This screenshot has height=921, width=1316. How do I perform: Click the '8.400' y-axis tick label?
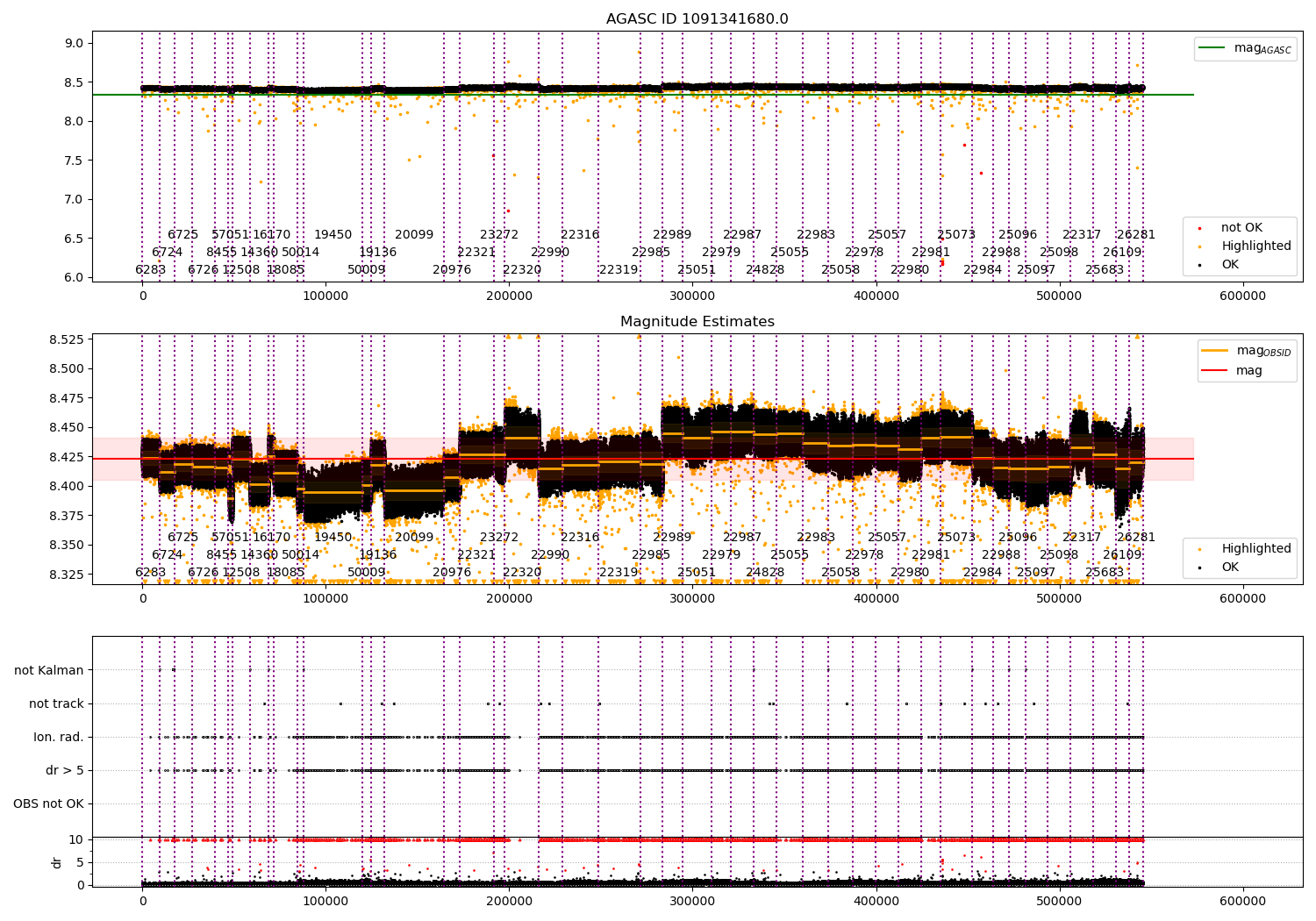(67, 487)
